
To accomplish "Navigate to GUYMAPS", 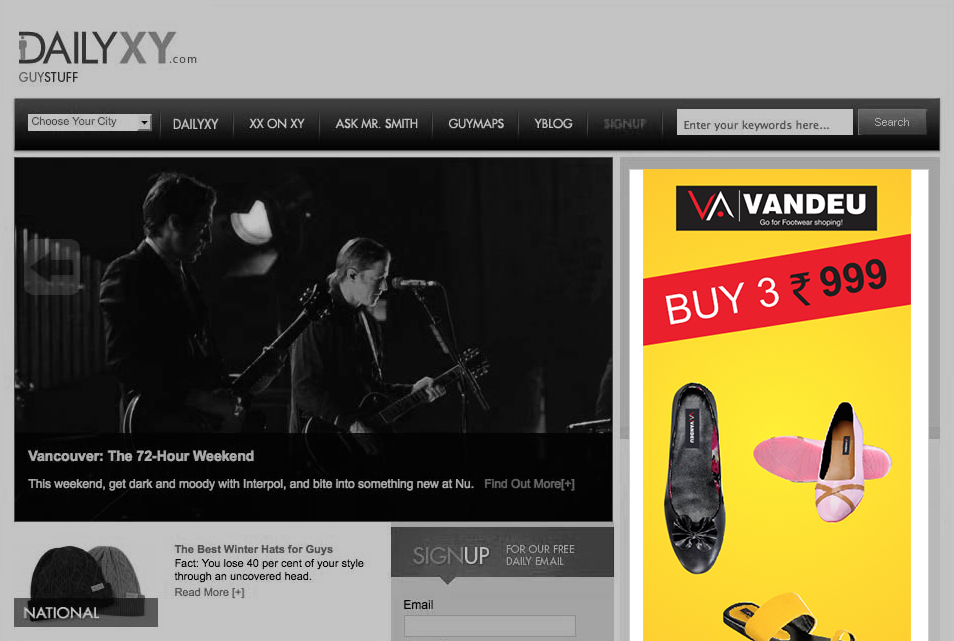I will click(476, 123).
